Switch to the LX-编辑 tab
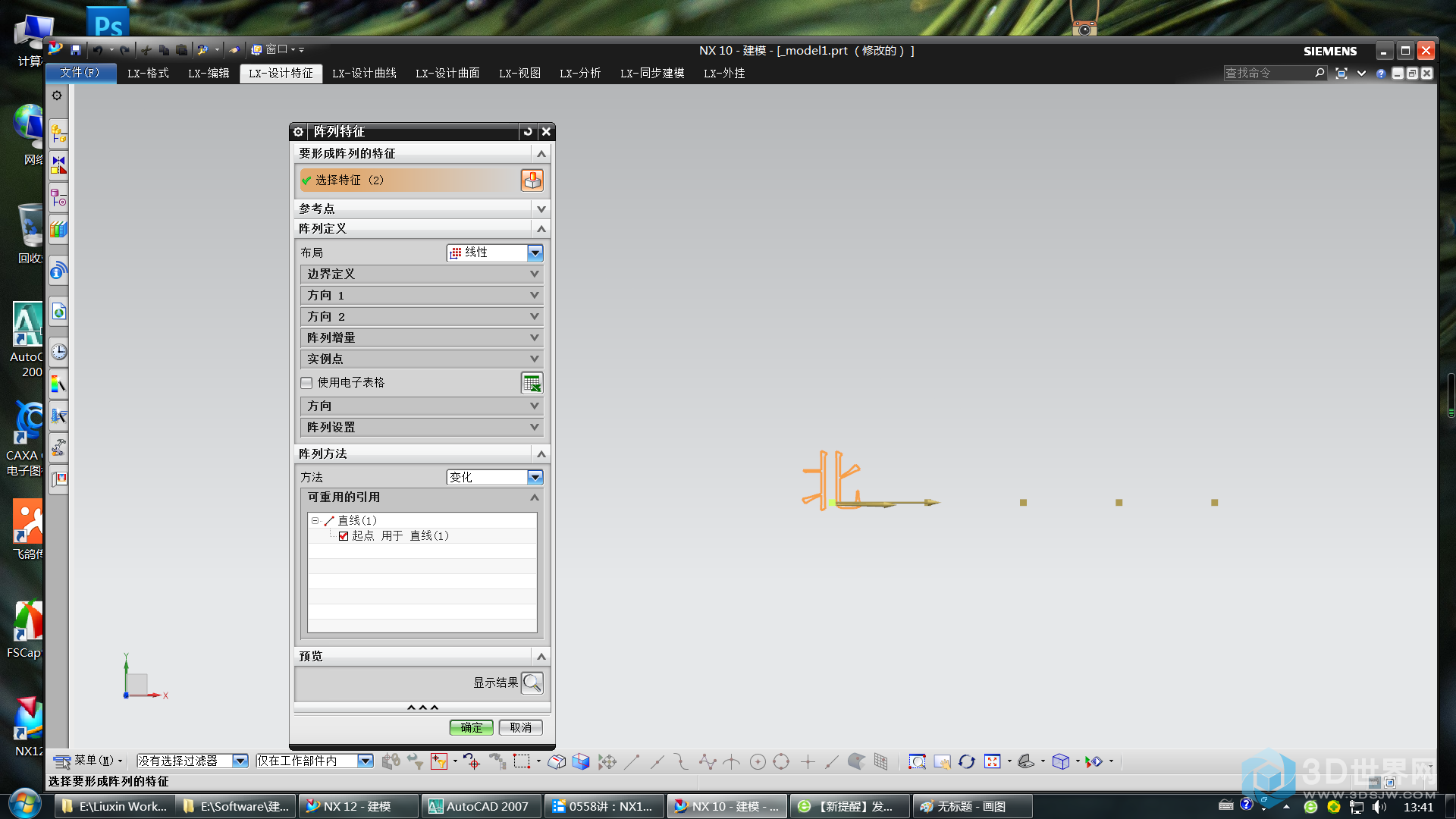The image size is (1456, 819). click(209, 74)
